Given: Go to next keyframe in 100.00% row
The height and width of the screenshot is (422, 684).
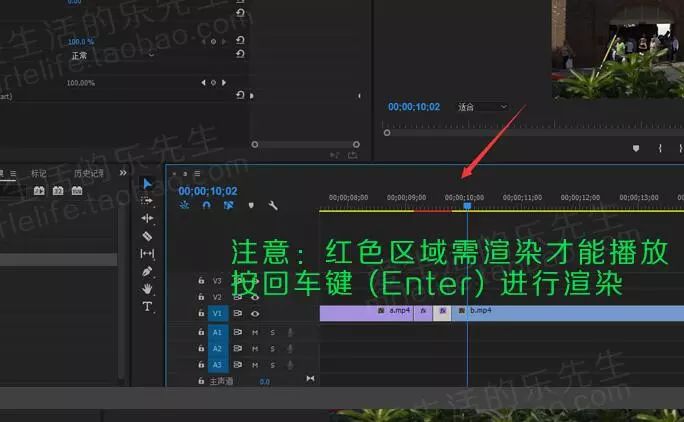Looking at the screenshot, I should 224,82.
